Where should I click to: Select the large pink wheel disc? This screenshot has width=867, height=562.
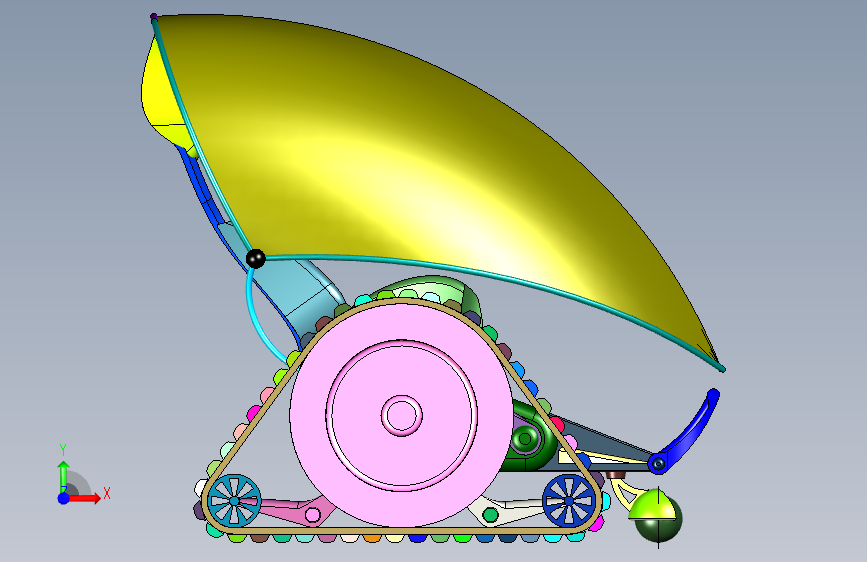point(401,415)
